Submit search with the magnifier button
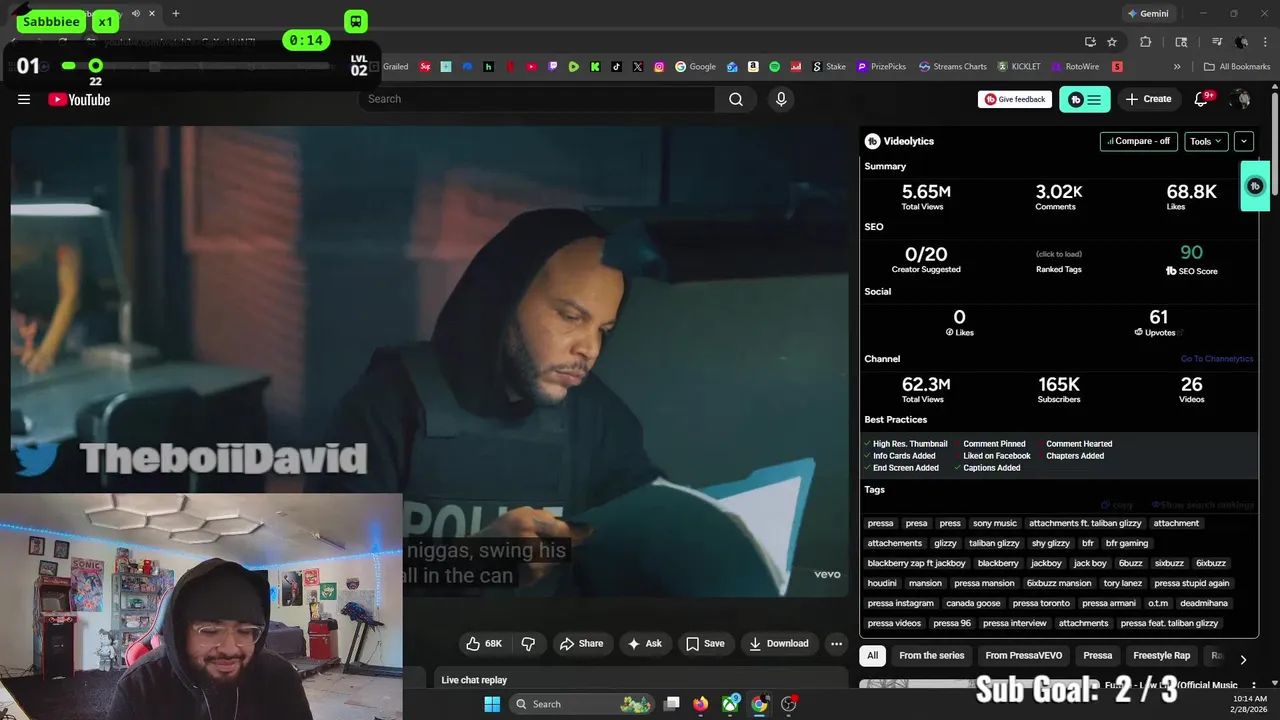This screenshot has height=720, width=1280. (x=736, y=99)
